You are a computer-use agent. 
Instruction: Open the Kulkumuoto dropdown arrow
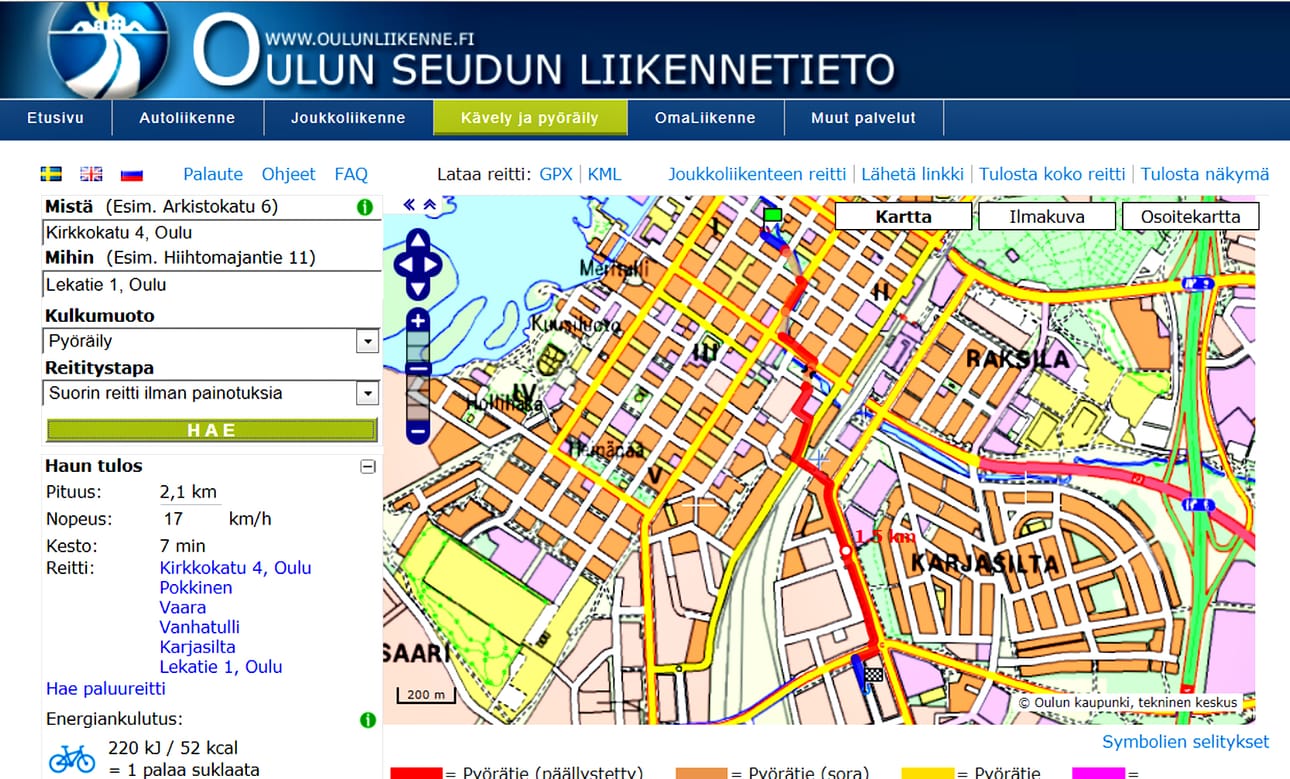(x=367, y=342)
